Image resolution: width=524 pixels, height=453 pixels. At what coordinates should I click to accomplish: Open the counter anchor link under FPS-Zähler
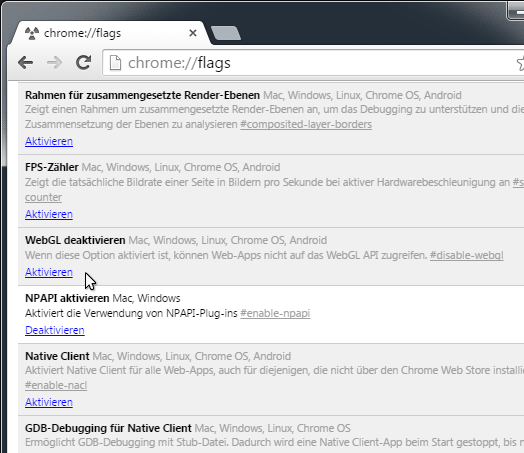pos(43,197)
